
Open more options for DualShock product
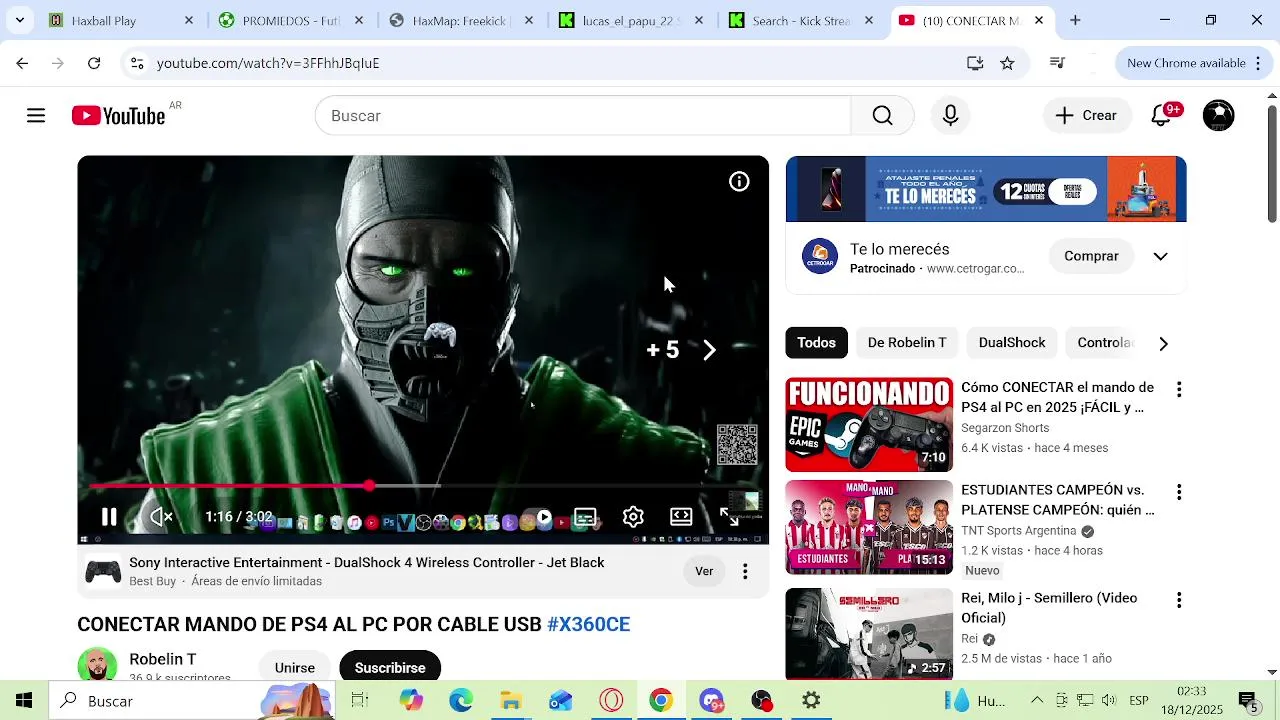click(x=745, y=572)
